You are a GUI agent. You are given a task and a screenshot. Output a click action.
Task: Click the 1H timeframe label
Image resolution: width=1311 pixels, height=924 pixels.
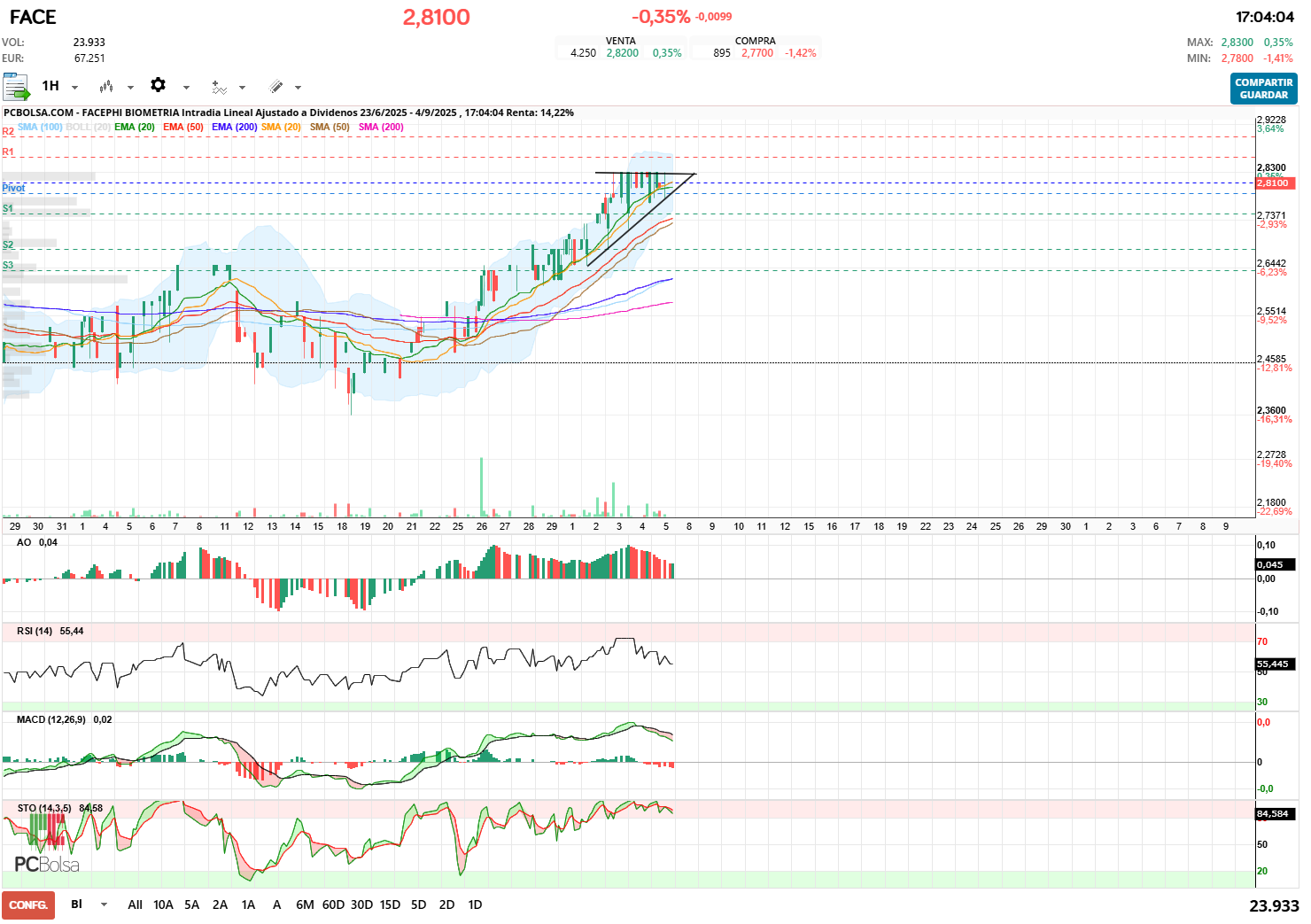pyautogui.click(x=50, y=86)
